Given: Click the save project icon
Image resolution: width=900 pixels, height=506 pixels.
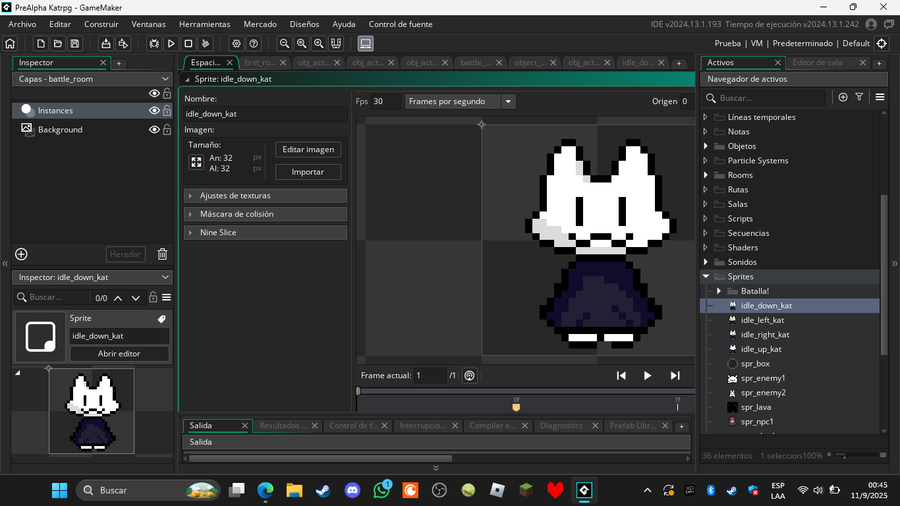Looking at the screenshot, I should pos(74,43).
